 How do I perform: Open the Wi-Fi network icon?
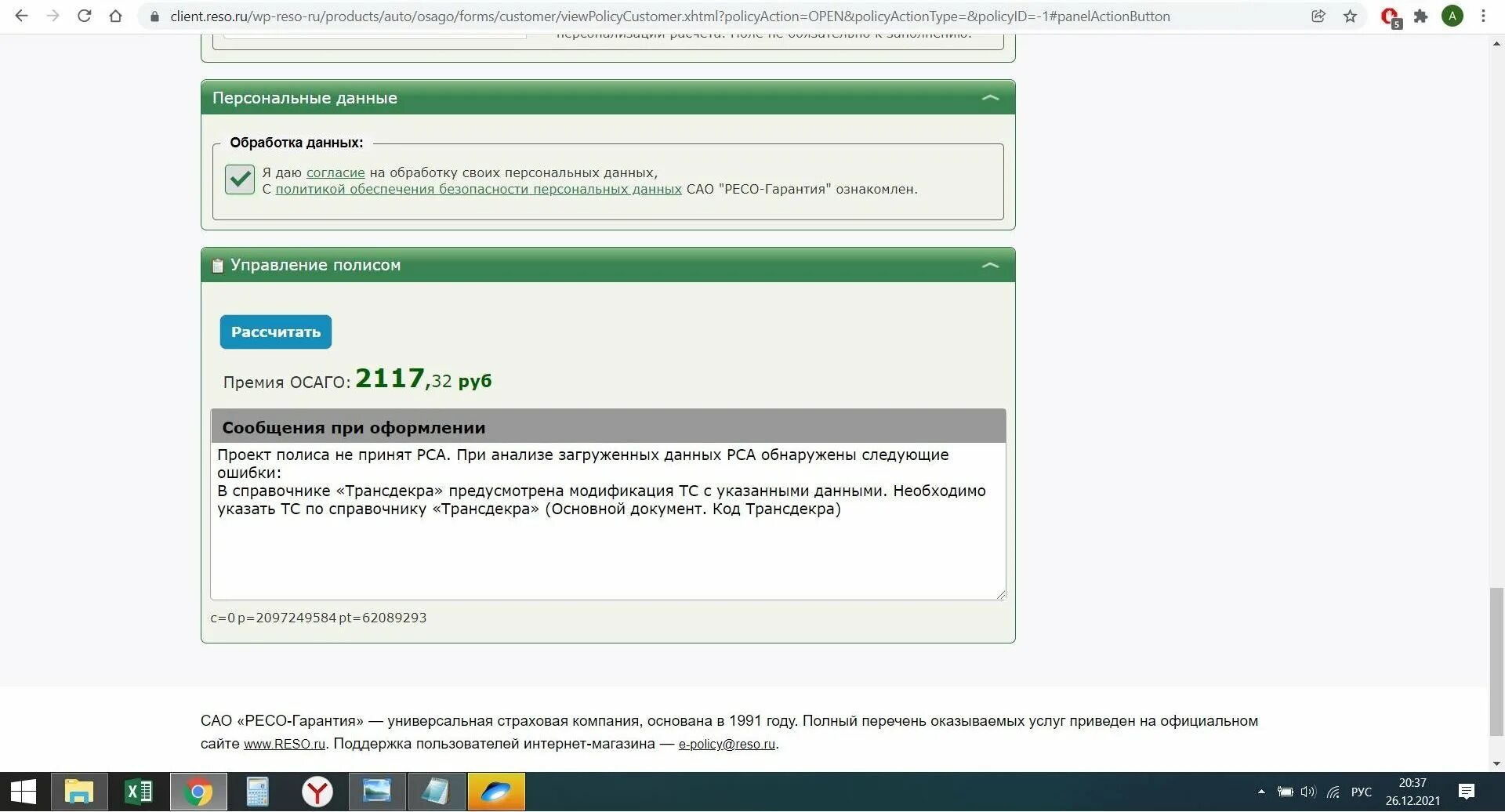[1333, 792]
